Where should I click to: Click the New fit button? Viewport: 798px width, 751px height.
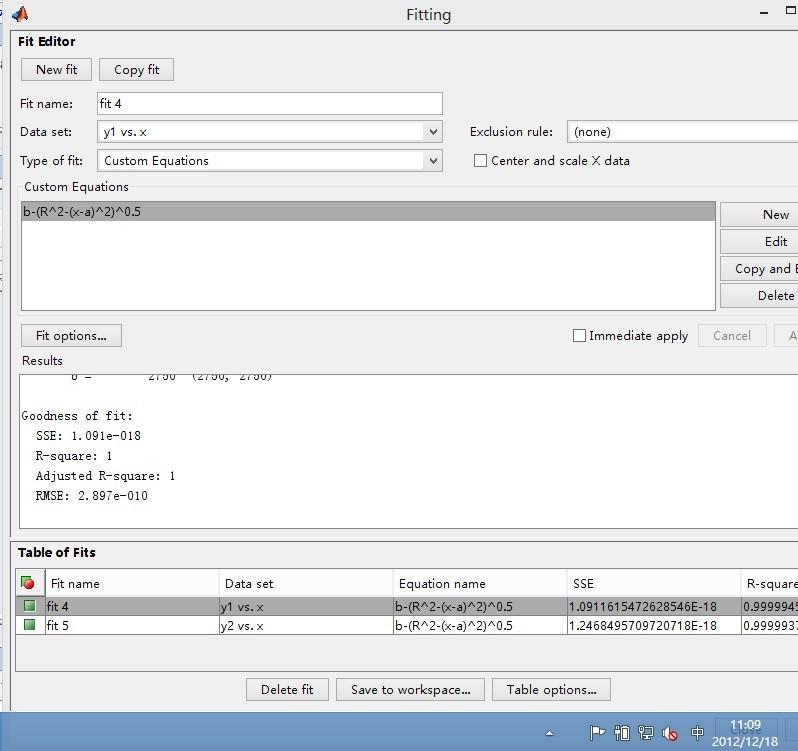pos(56,70)
